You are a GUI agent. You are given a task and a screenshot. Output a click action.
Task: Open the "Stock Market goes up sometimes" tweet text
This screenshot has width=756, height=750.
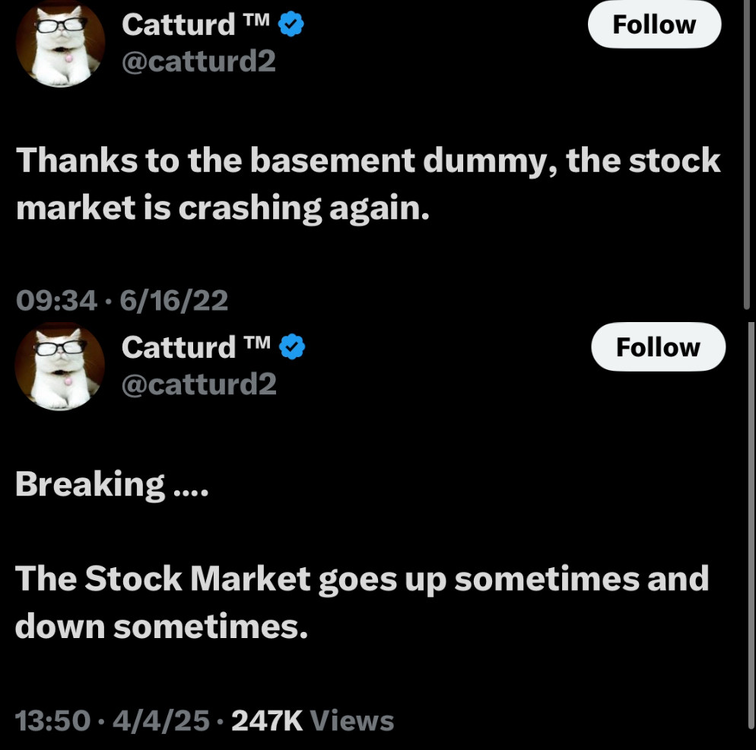coord(361,603)
